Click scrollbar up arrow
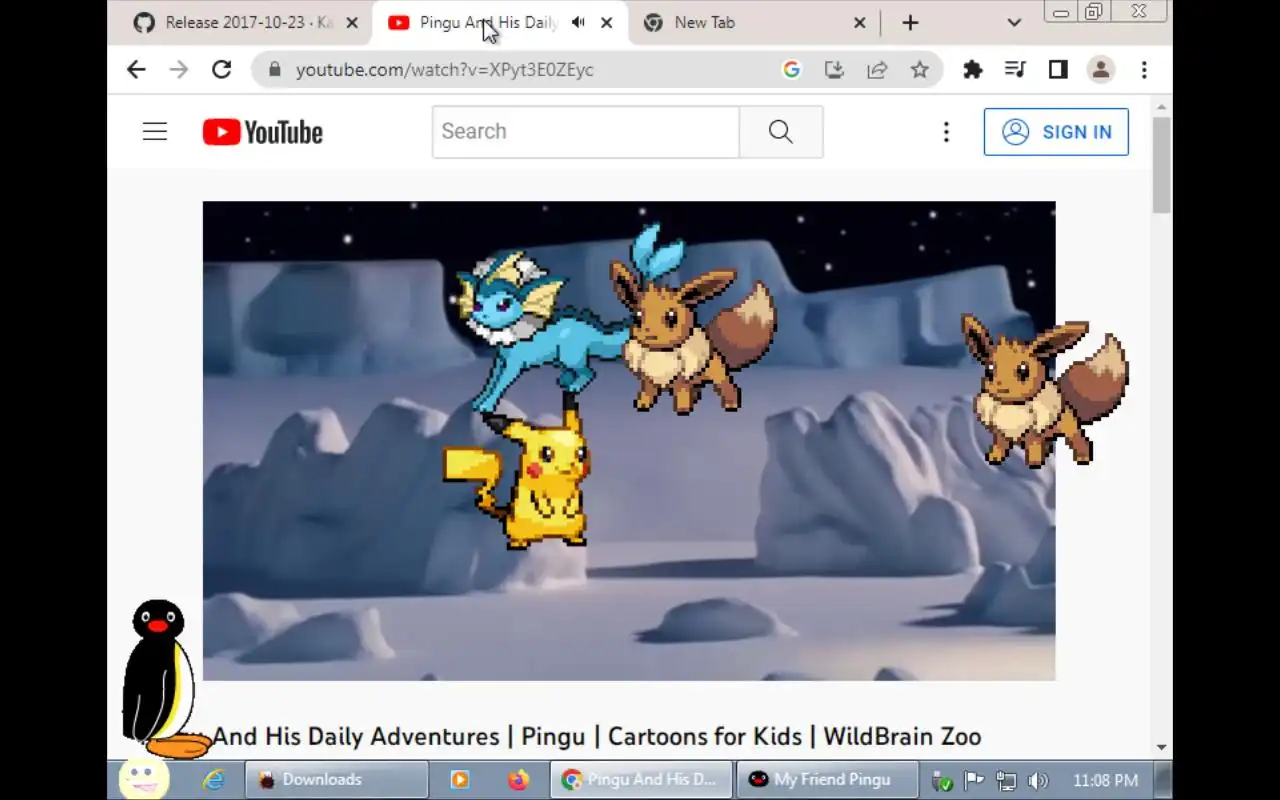 [x=1161, y=107]
